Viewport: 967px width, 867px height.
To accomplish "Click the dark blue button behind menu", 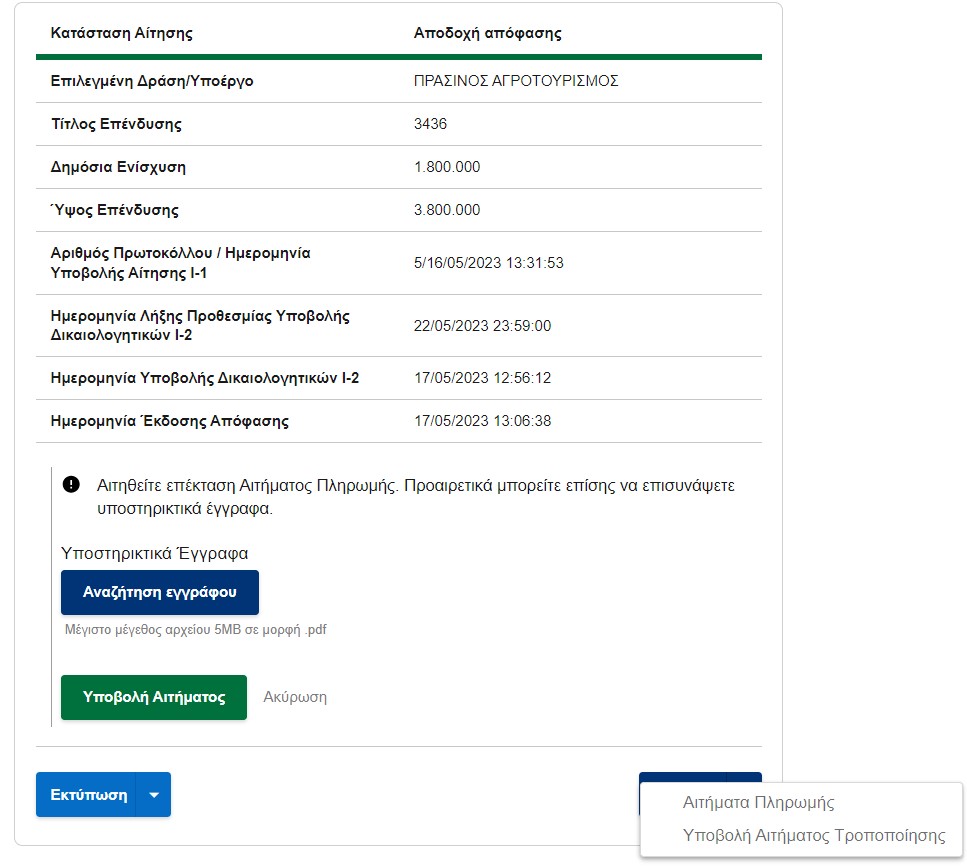I will [700, 778].
